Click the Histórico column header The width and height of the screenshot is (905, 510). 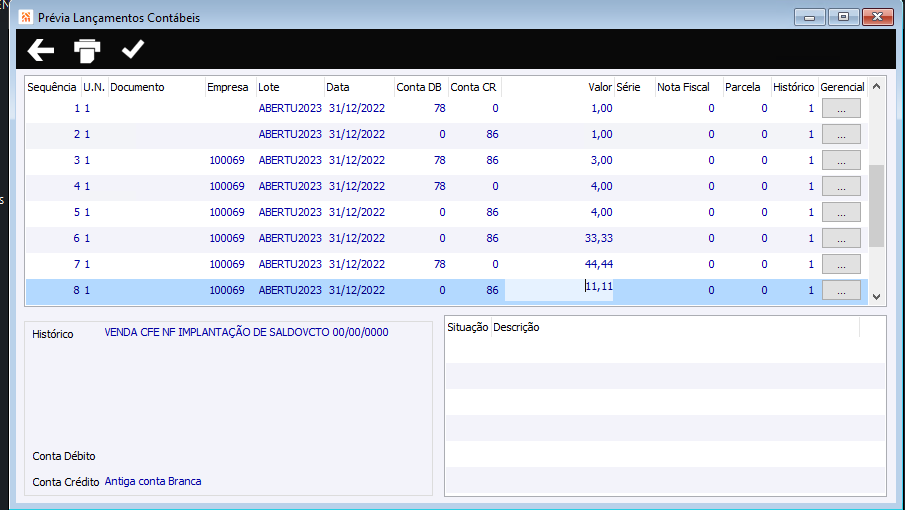coord(794,87)
